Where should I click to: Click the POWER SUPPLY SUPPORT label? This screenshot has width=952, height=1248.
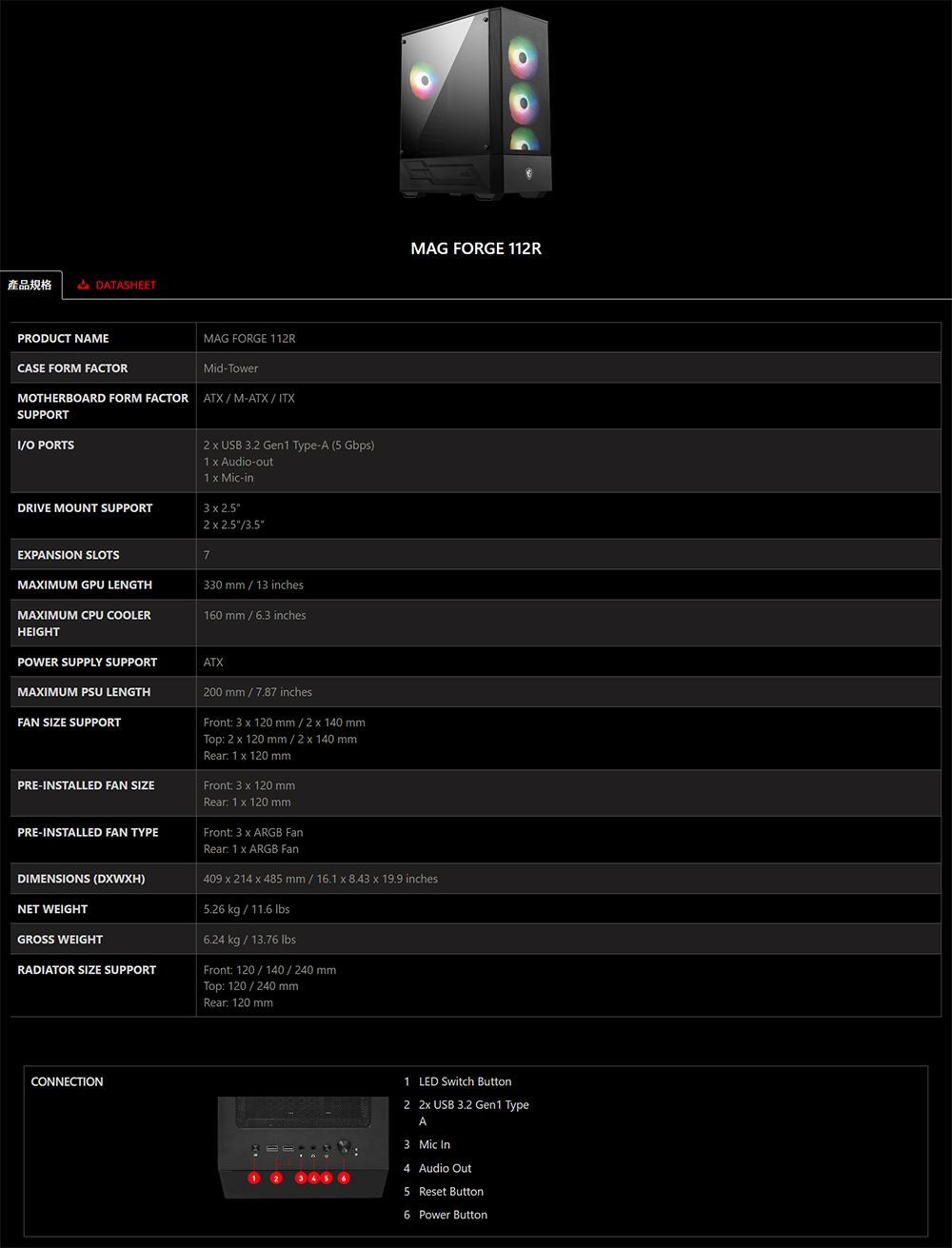point(88,663)
